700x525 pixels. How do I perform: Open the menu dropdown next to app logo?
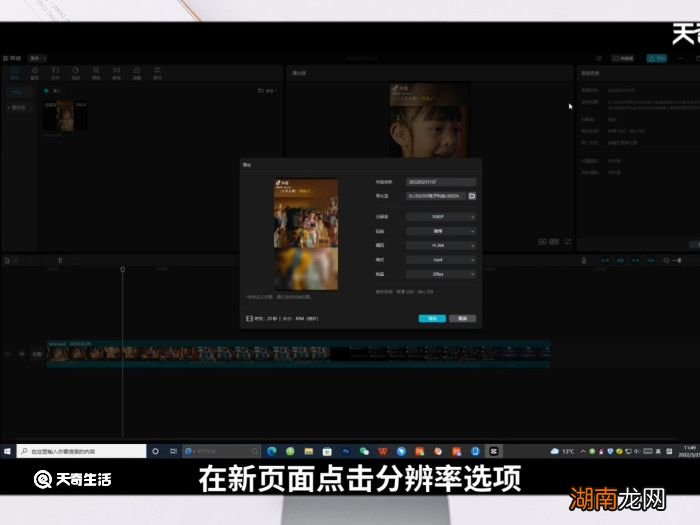click(x=38, y=58)
